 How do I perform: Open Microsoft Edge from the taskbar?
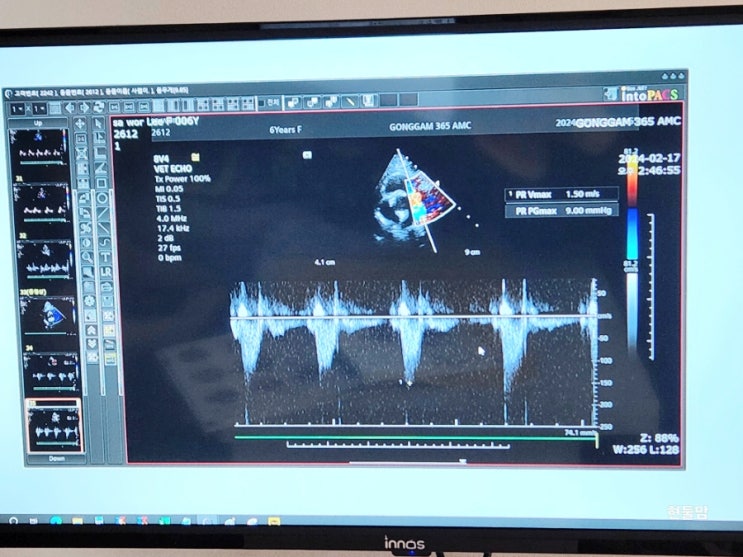tap(56, 520)
